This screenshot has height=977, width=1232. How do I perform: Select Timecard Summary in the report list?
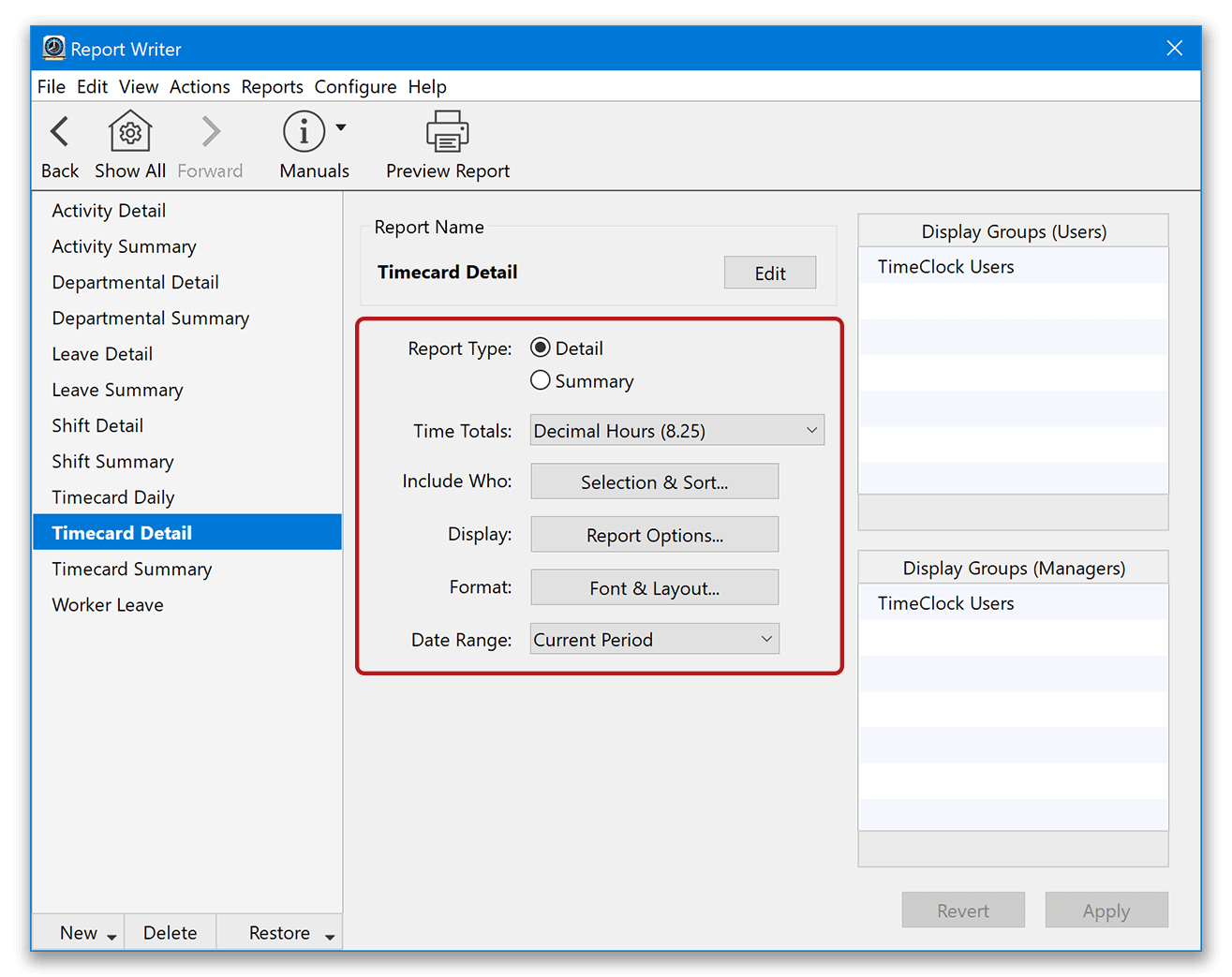point(132,569)
